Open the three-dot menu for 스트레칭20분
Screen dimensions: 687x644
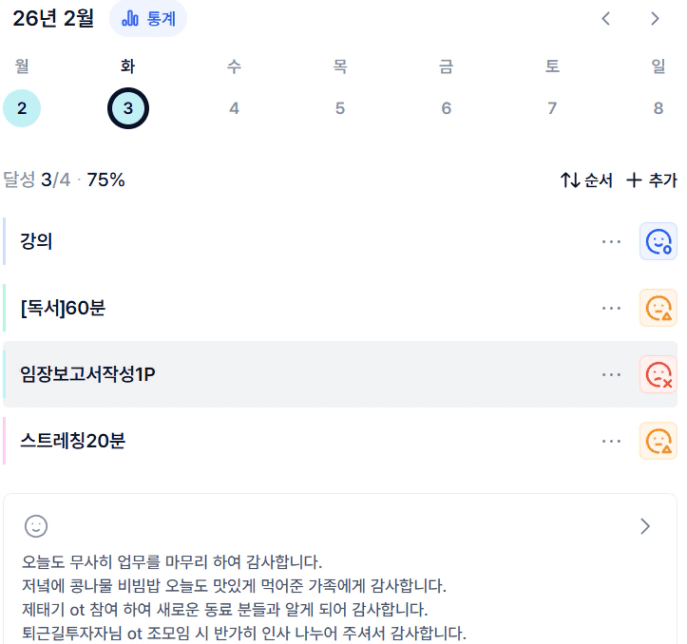pos(611,440)
